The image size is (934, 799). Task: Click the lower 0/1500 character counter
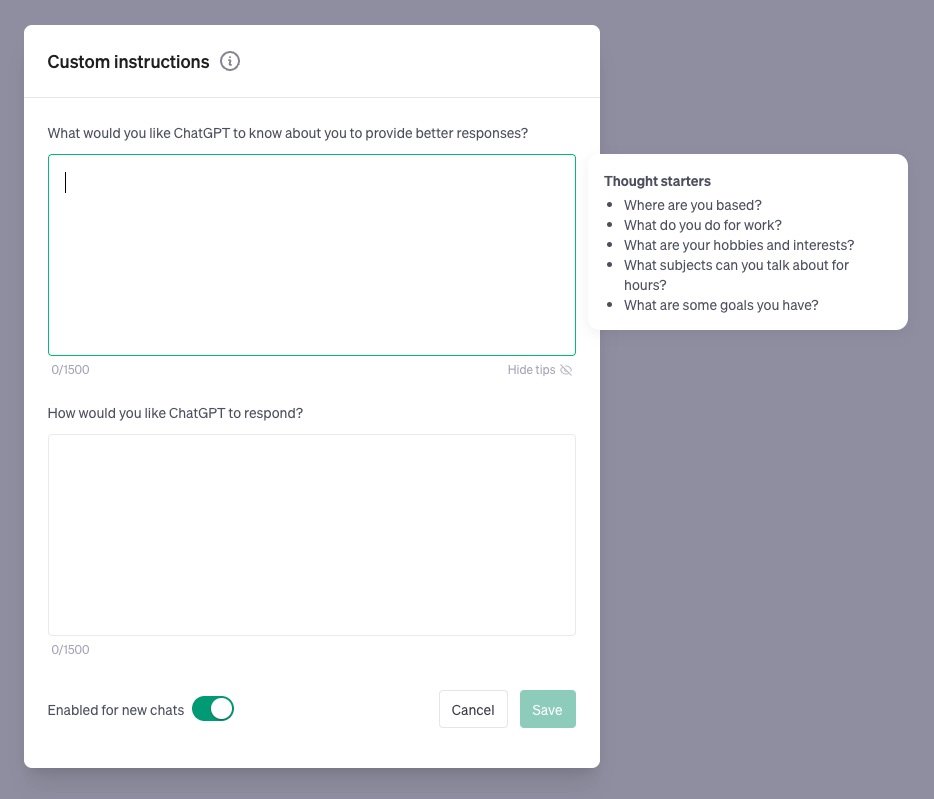click(70, 650)
